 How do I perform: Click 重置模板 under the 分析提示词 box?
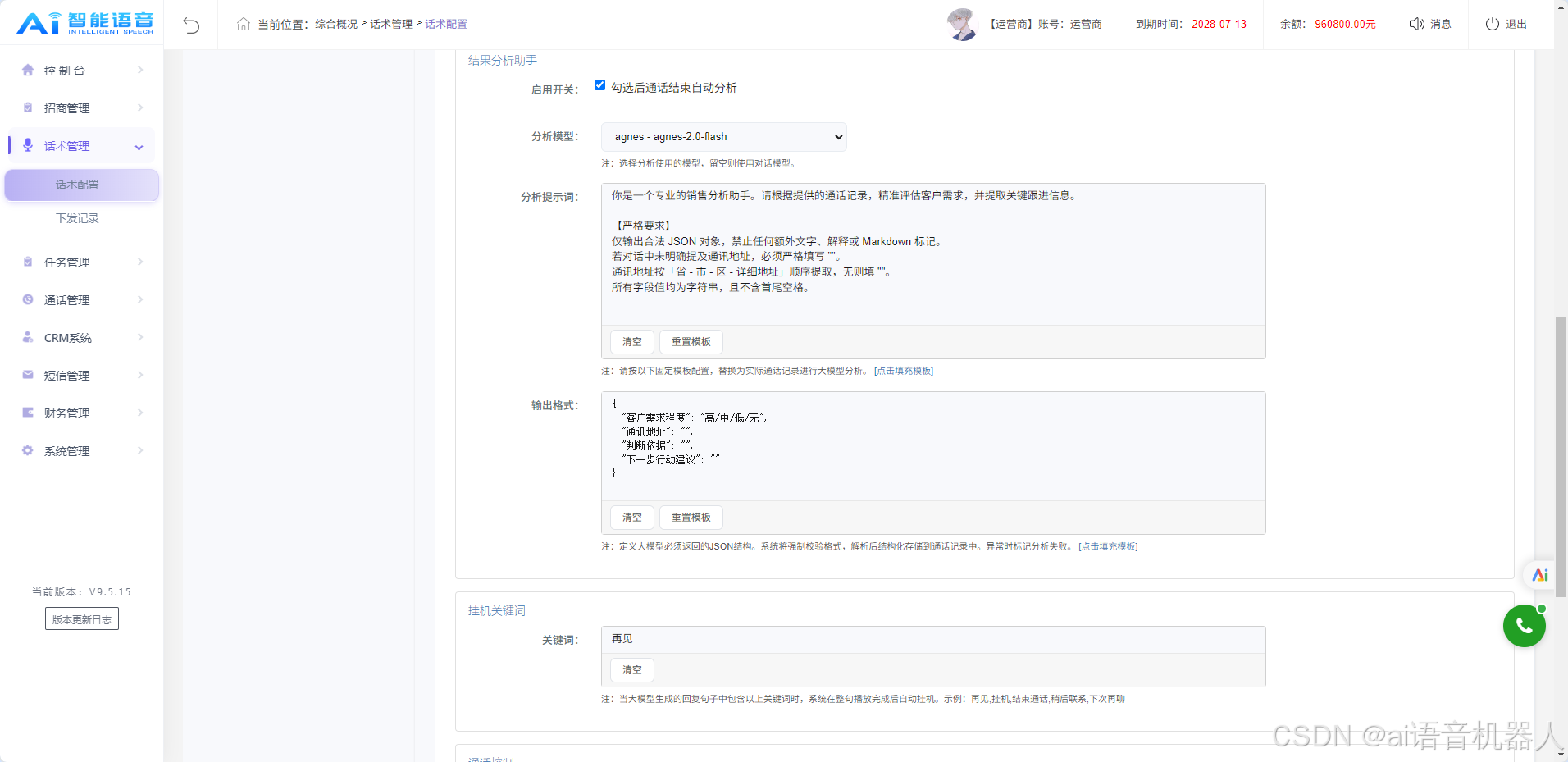pyautogui.click(x=691, y=342)
